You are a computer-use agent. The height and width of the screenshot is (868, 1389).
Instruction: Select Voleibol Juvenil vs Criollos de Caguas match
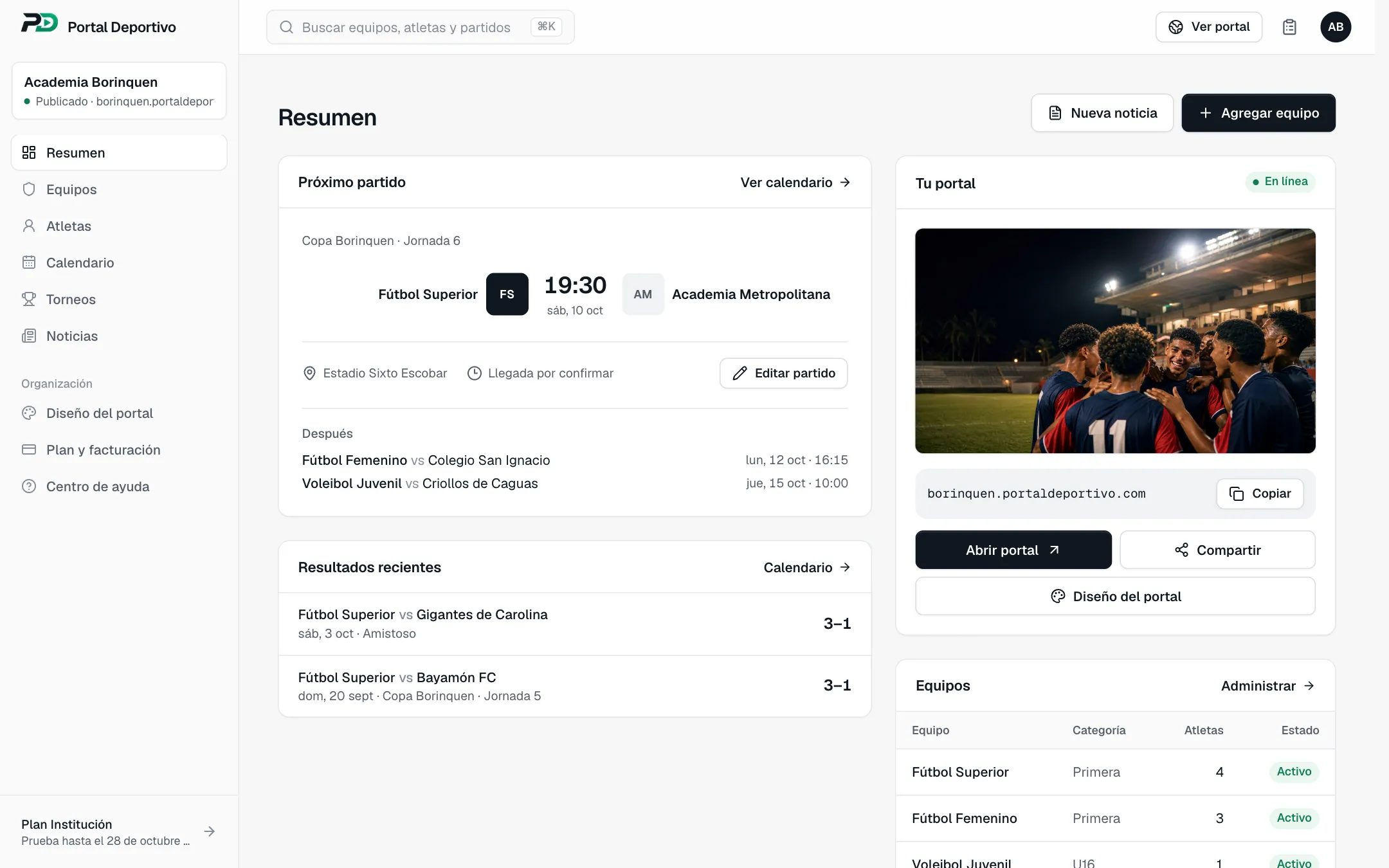tap(574, 483)
